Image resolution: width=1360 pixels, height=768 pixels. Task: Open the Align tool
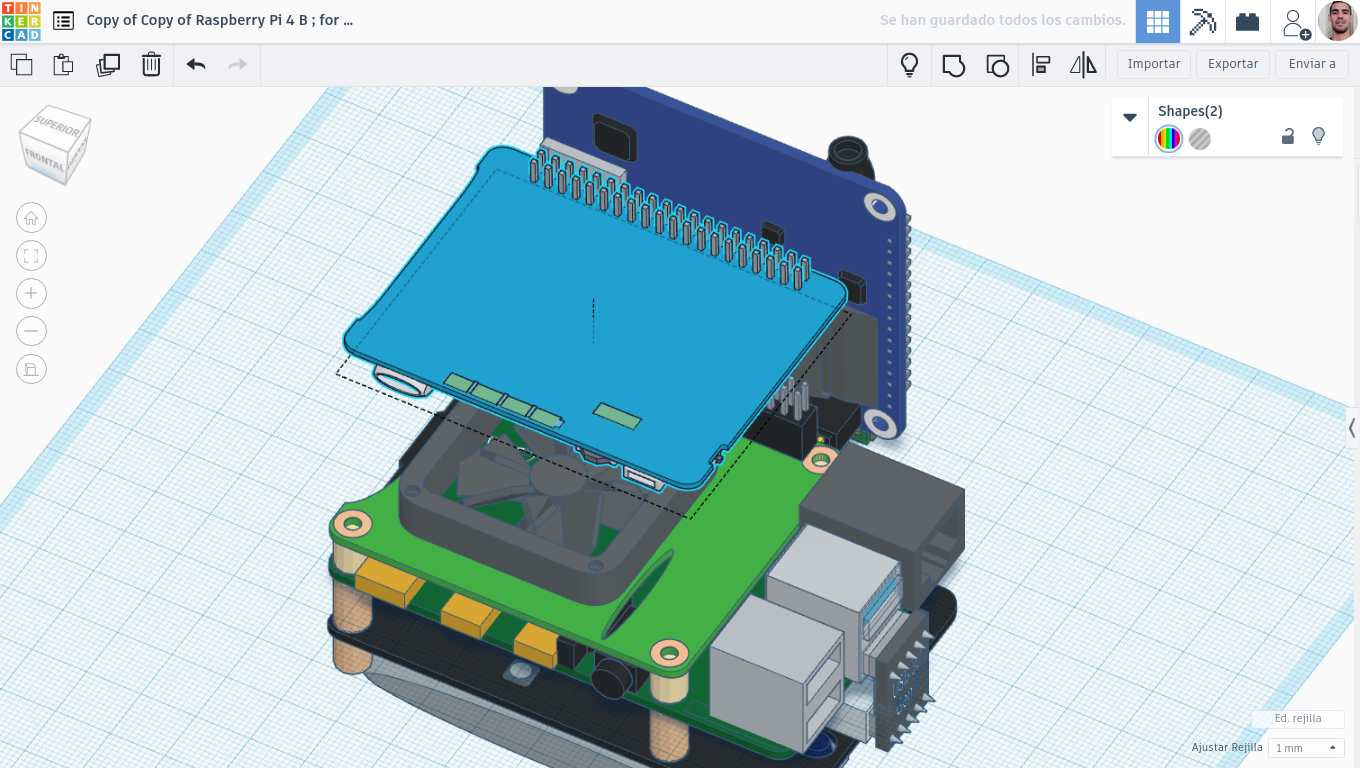tap(1041, 65)
